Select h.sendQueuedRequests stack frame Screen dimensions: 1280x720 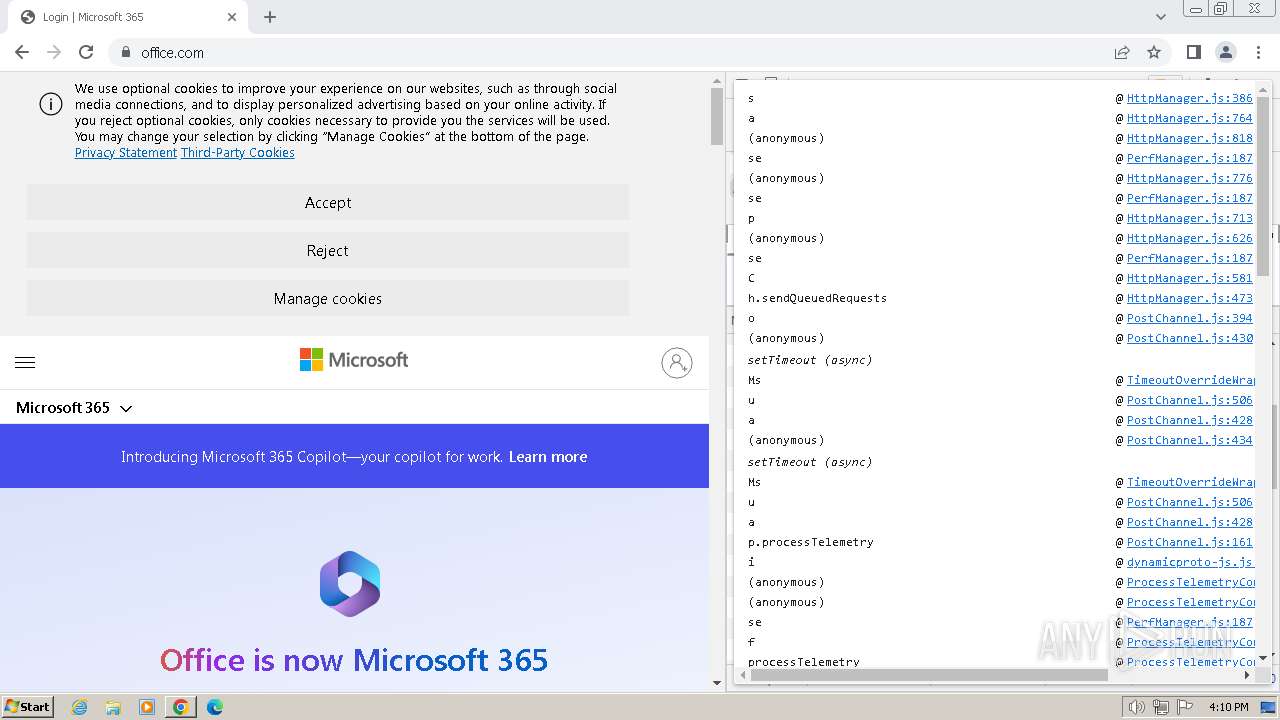[817, 298]
